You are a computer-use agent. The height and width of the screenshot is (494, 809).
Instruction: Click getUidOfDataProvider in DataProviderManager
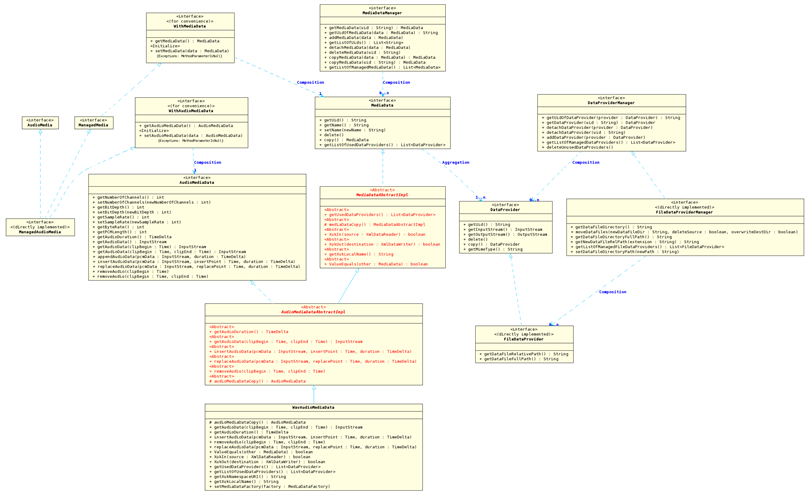click(611, 118)
